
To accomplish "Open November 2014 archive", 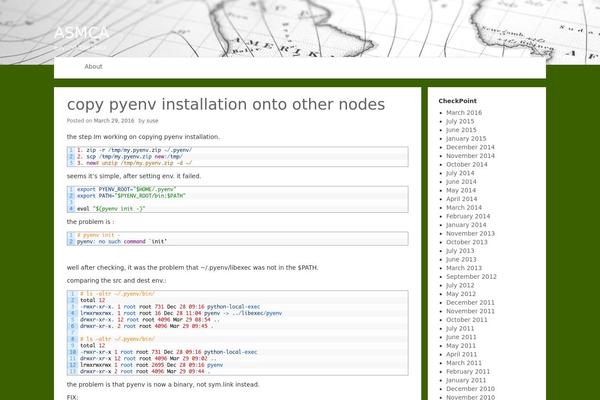I will (470, 156).
